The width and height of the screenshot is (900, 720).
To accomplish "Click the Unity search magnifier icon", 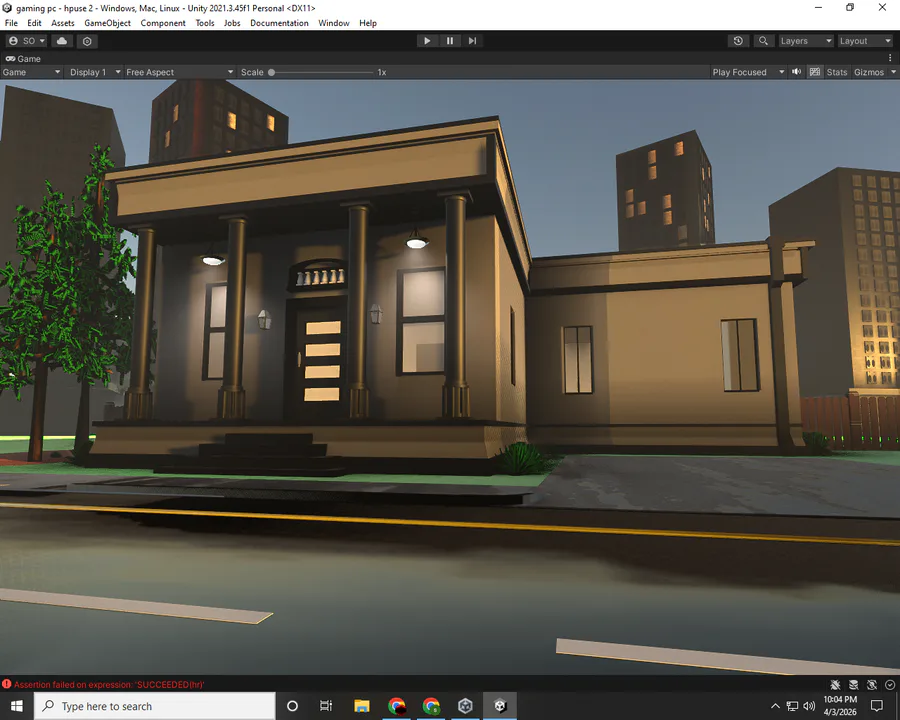I will (x=763, y=41).
